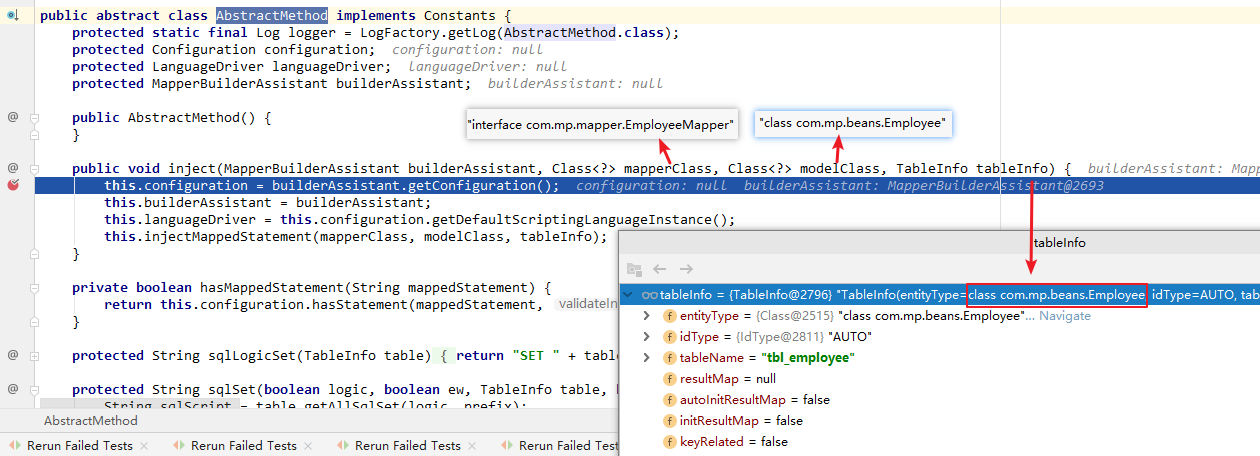The width and height of the screenshot is (1260, 456).
Task: Select the 'resultMap = null' row
Action: [939, 379]
